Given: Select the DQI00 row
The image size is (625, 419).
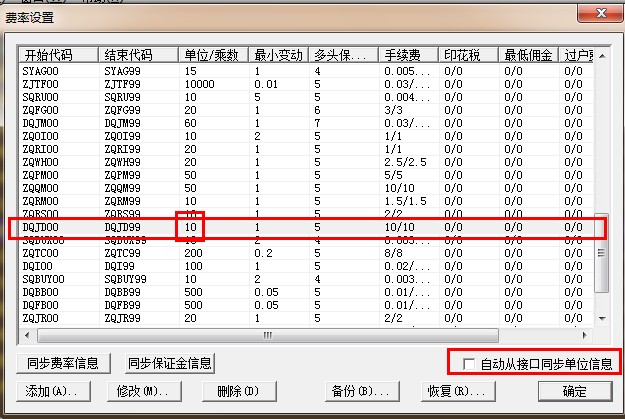Looking at the screenshot, I should (x=307, y=266).
